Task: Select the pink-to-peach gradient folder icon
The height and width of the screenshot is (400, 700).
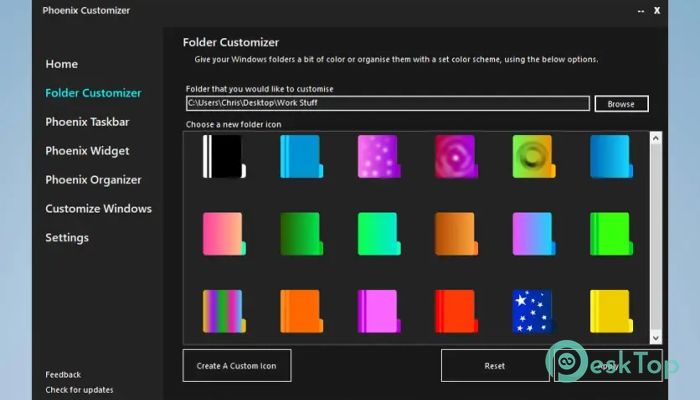Action: (x=224, y=233)
